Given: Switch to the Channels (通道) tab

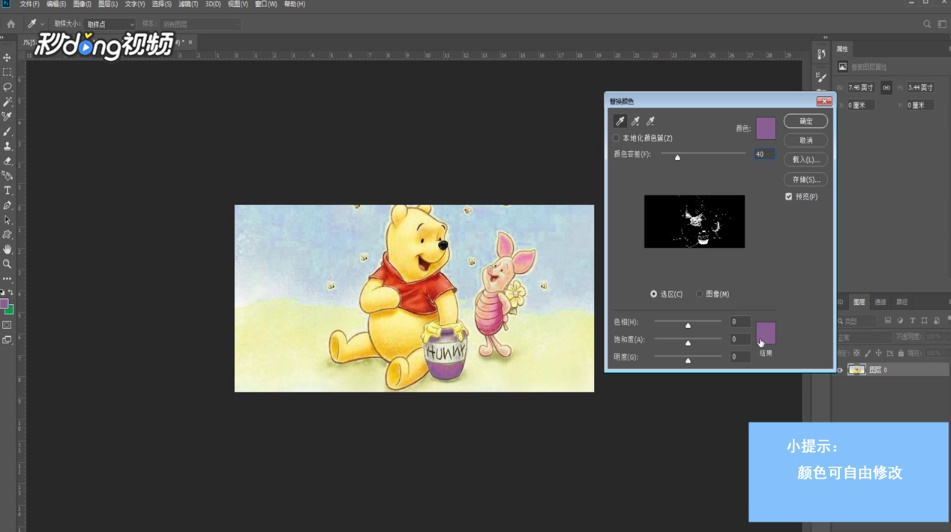Looking at the screenshot, I should click(880, 302).
